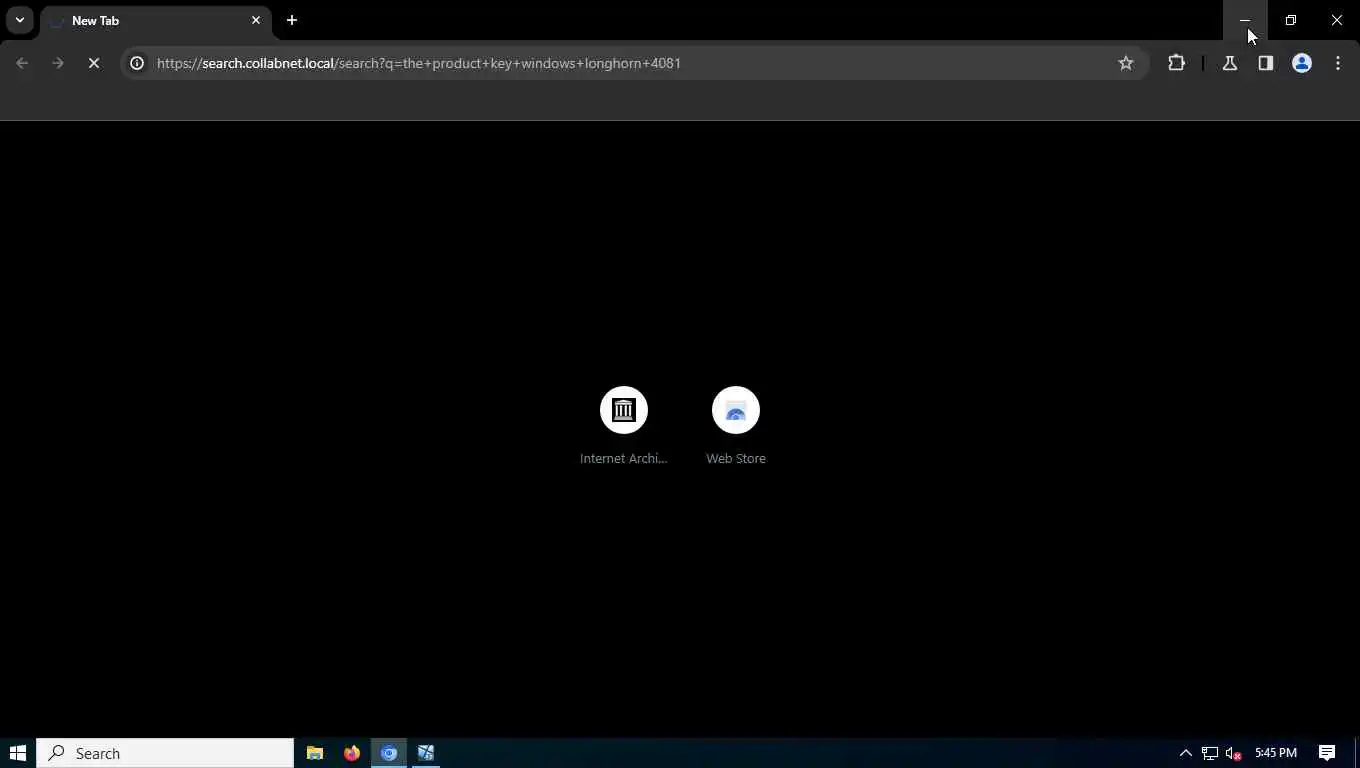1360x768 pixels.
Task: Go back to the previous page
Action: pyautogui.click(x=22, y=63)
